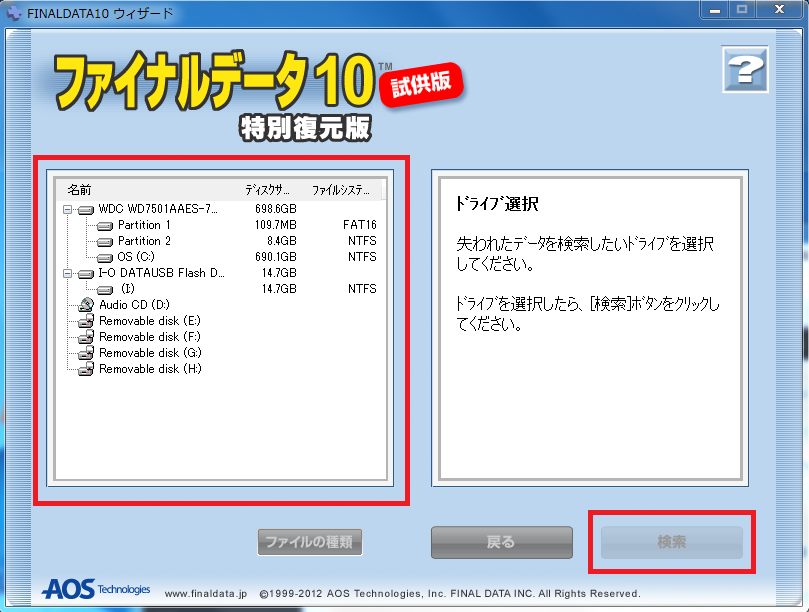Collapse the I-O DATA USB Flash tree node
Screen dimensions: 809x612
click(67, 273)
